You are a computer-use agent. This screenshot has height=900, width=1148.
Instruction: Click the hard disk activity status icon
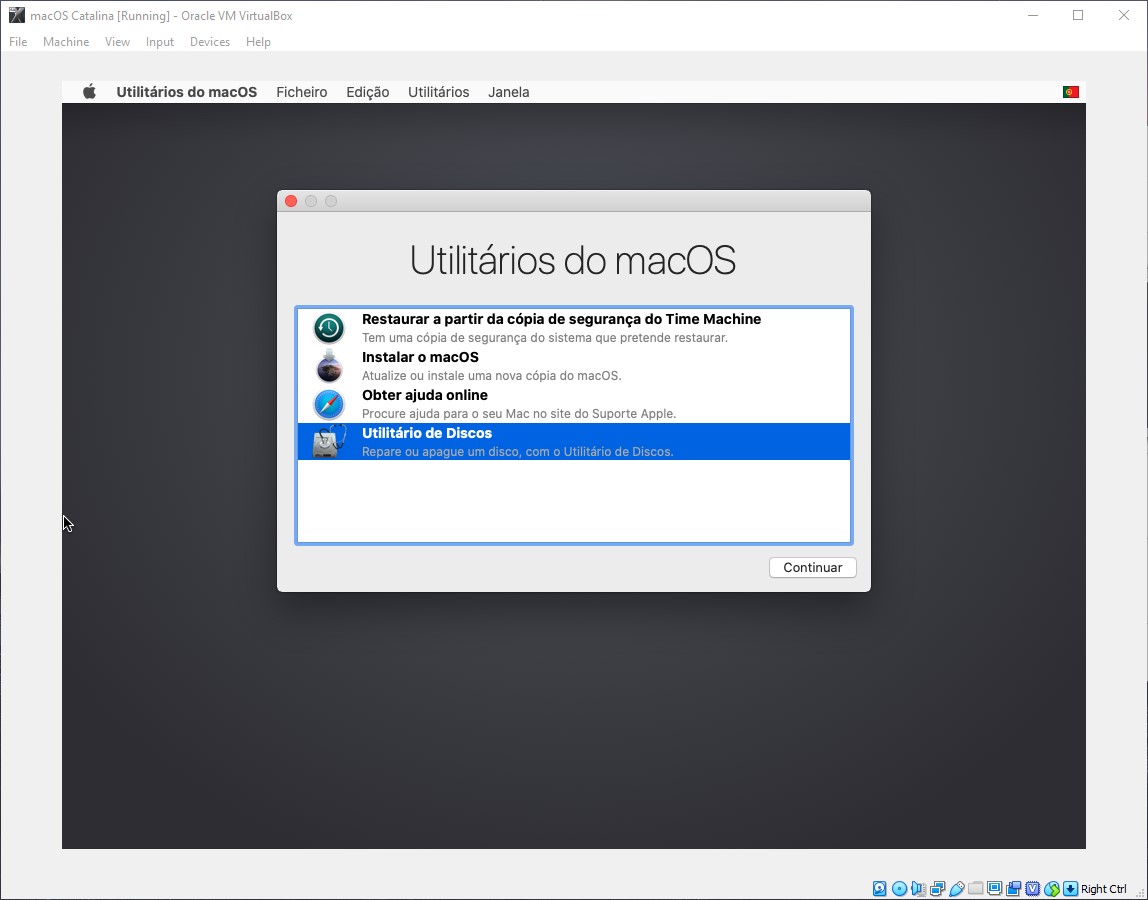click(880, 889)
